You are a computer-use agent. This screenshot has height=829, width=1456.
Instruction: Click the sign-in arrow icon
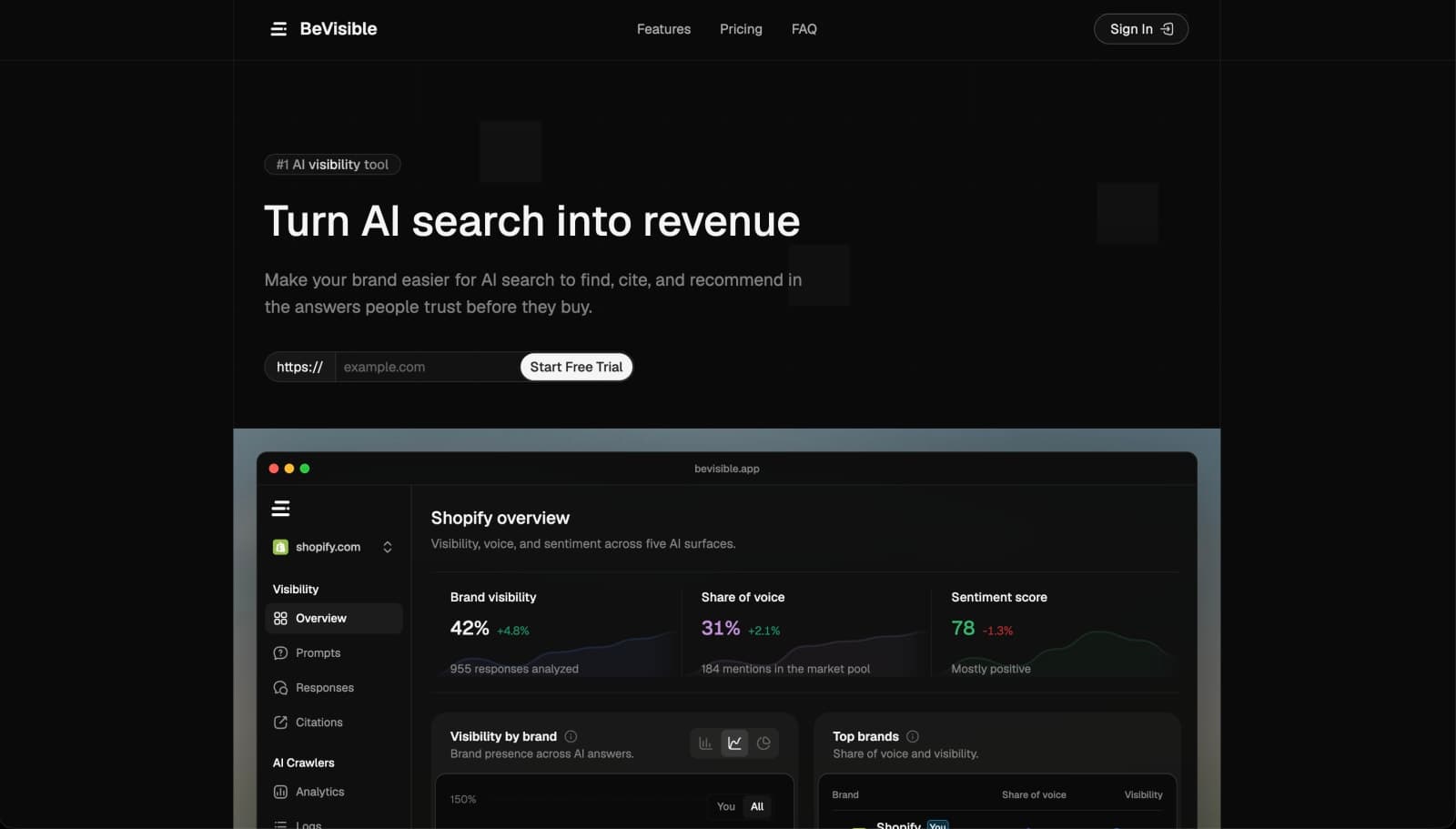1167,29
